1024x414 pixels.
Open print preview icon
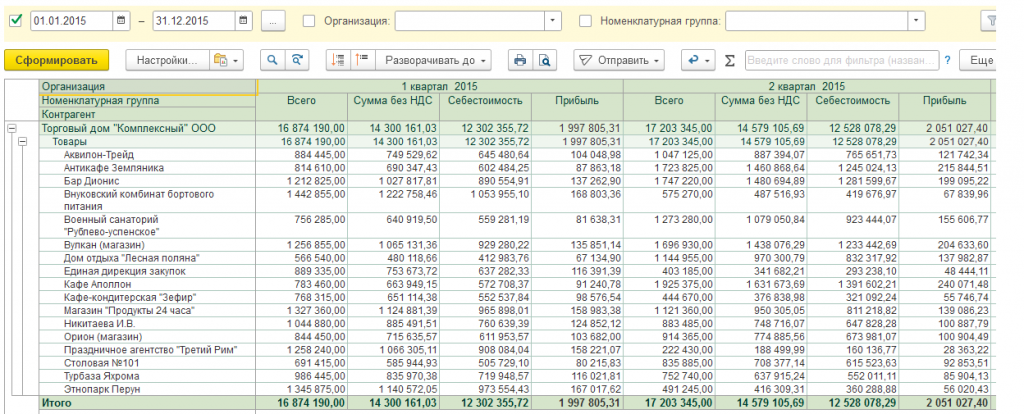(x=545, y=61)
